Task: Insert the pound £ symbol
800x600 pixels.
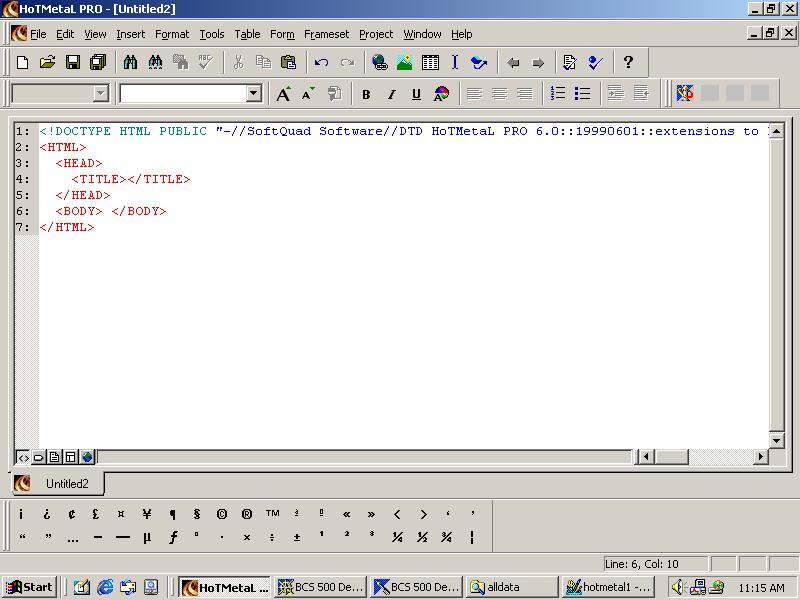Action: pos(95,514)
